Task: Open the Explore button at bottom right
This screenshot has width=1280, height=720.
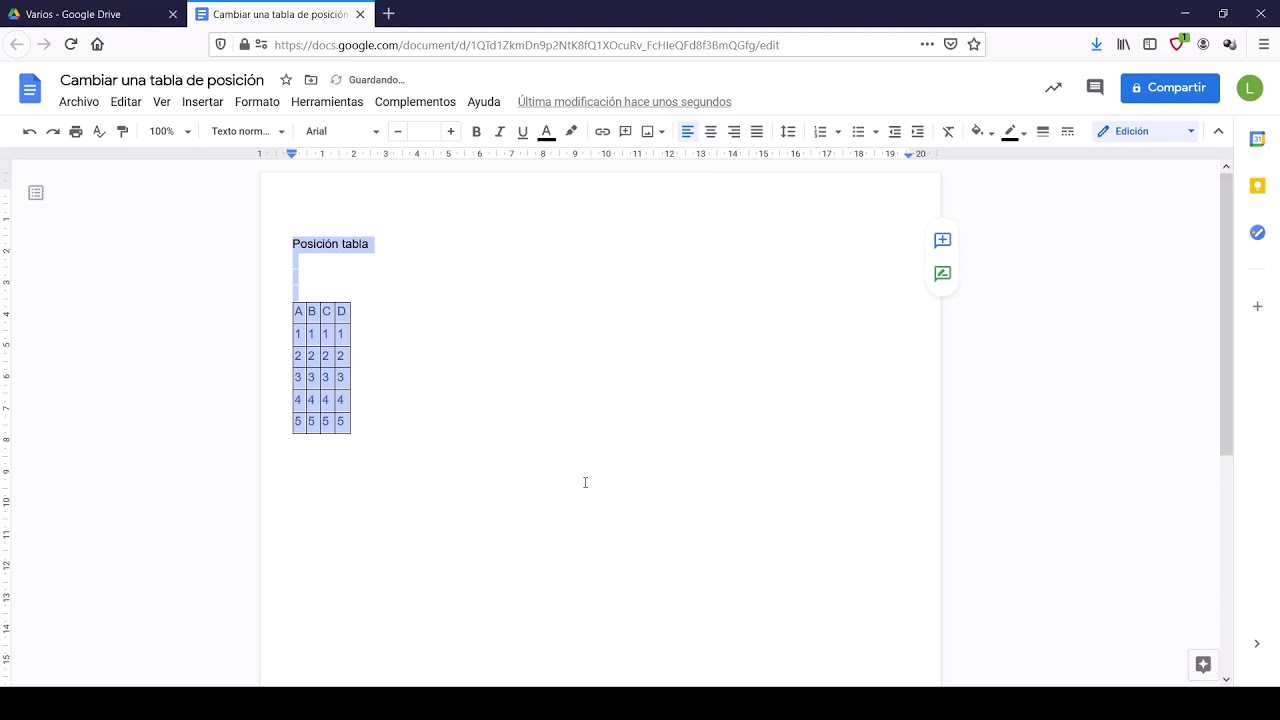Action: point(1203,665)
